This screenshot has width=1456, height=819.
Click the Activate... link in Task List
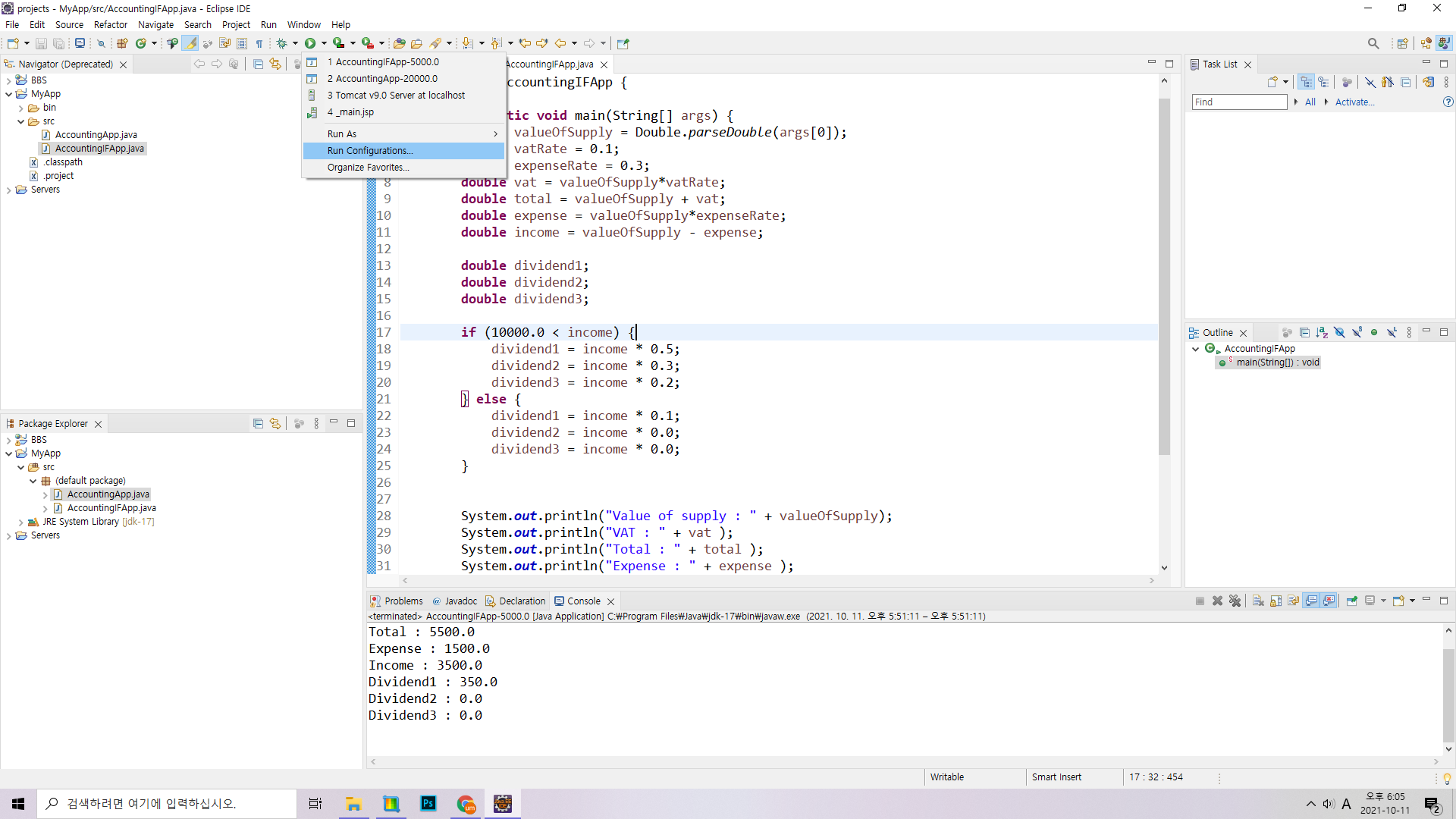tap(1354, 102)
